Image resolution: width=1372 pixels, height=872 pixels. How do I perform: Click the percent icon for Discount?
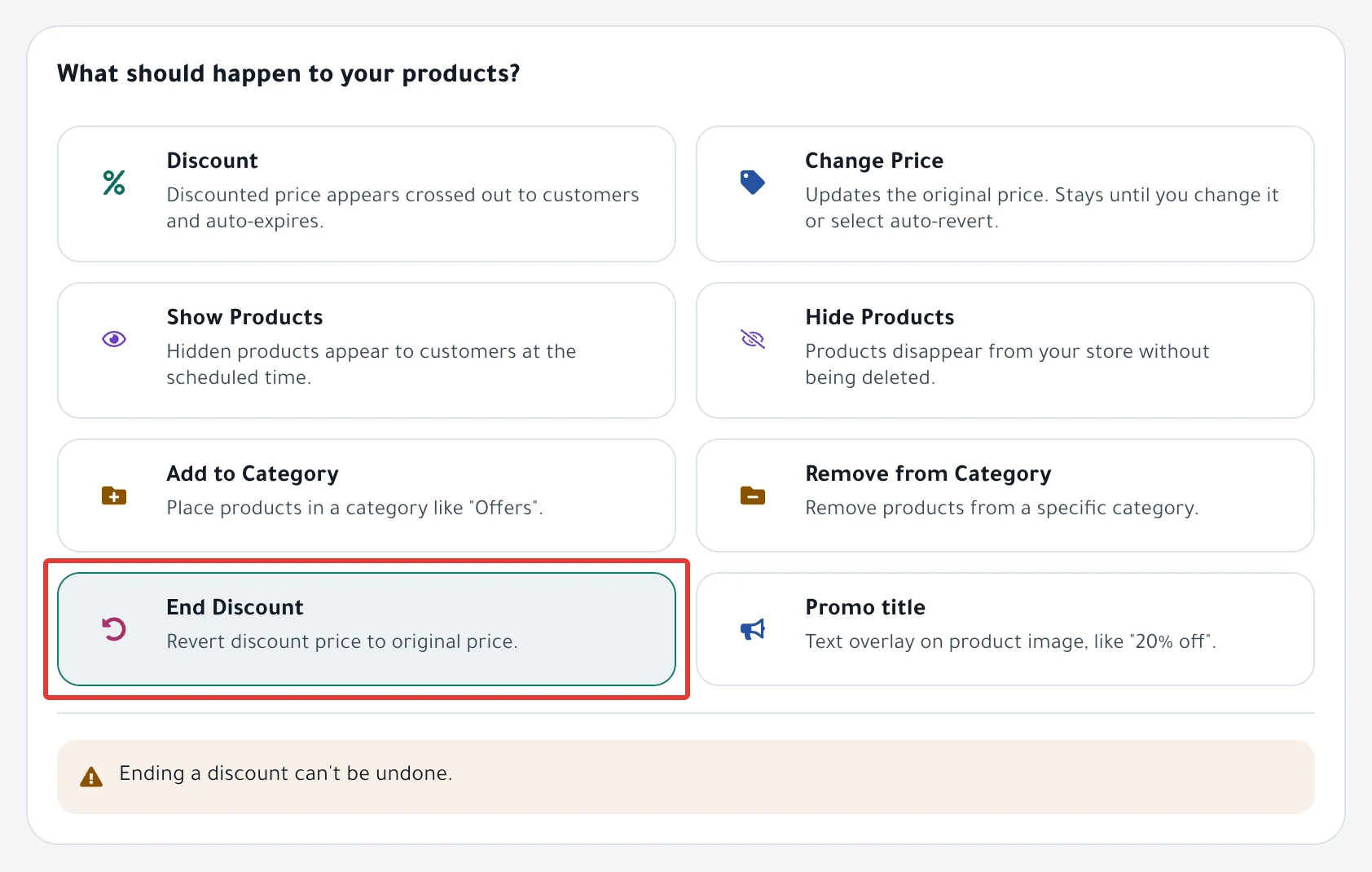tap(114, 183)
